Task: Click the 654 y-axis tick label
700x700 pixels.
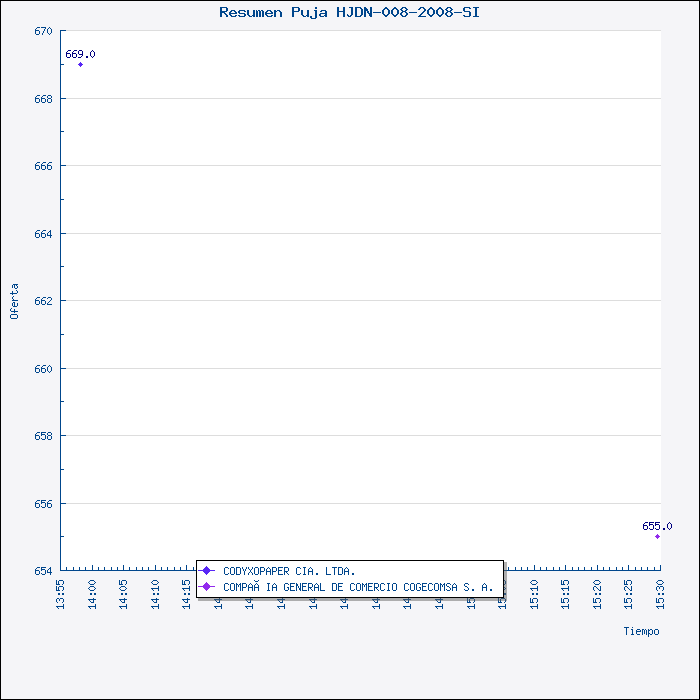Action: point(42,570)
